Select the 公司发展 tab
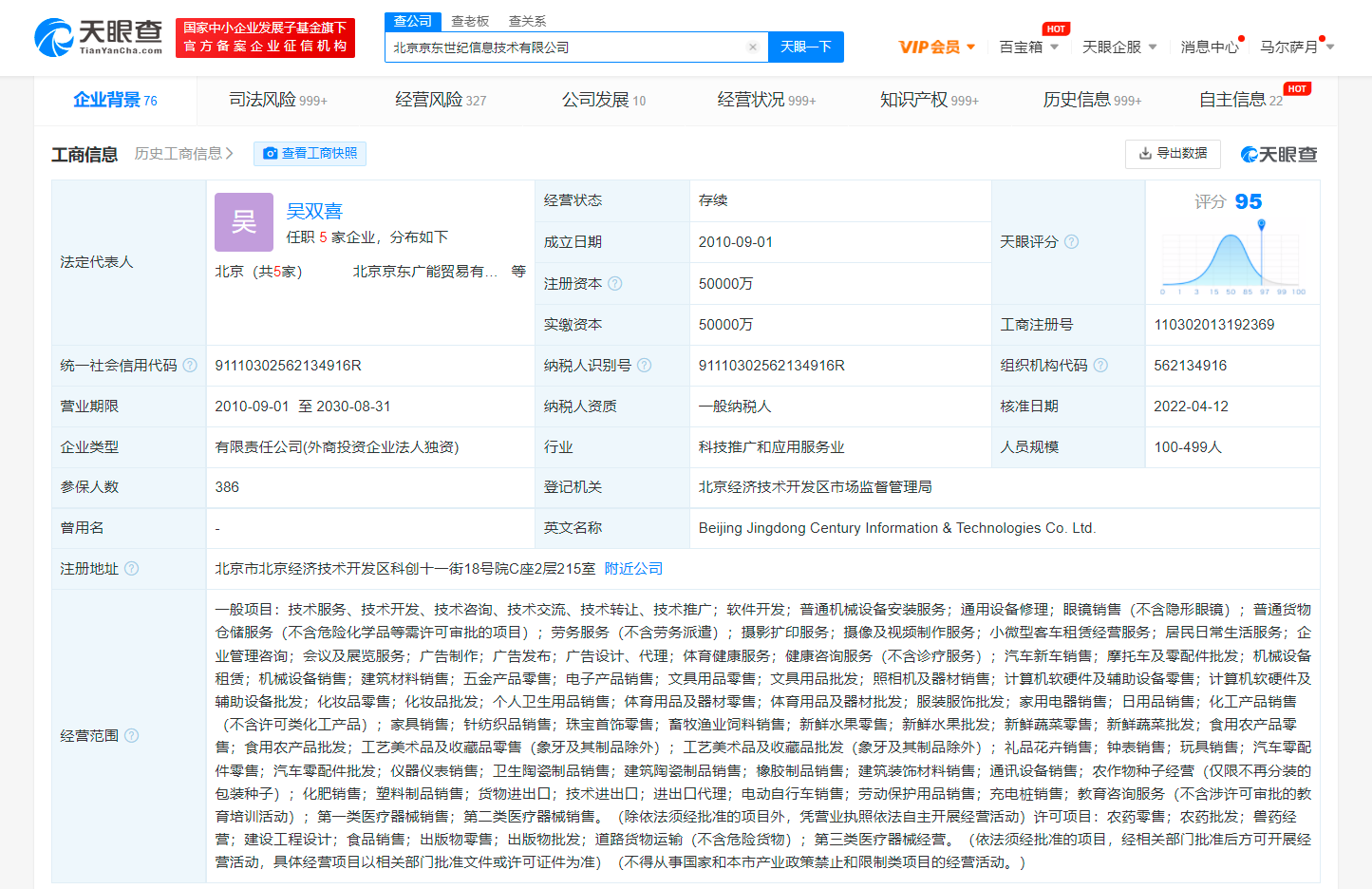 pos(604,100)
